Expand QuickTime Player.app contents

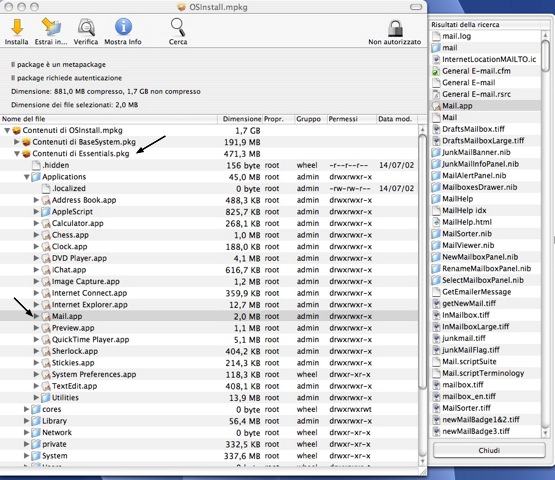[36, 339]
